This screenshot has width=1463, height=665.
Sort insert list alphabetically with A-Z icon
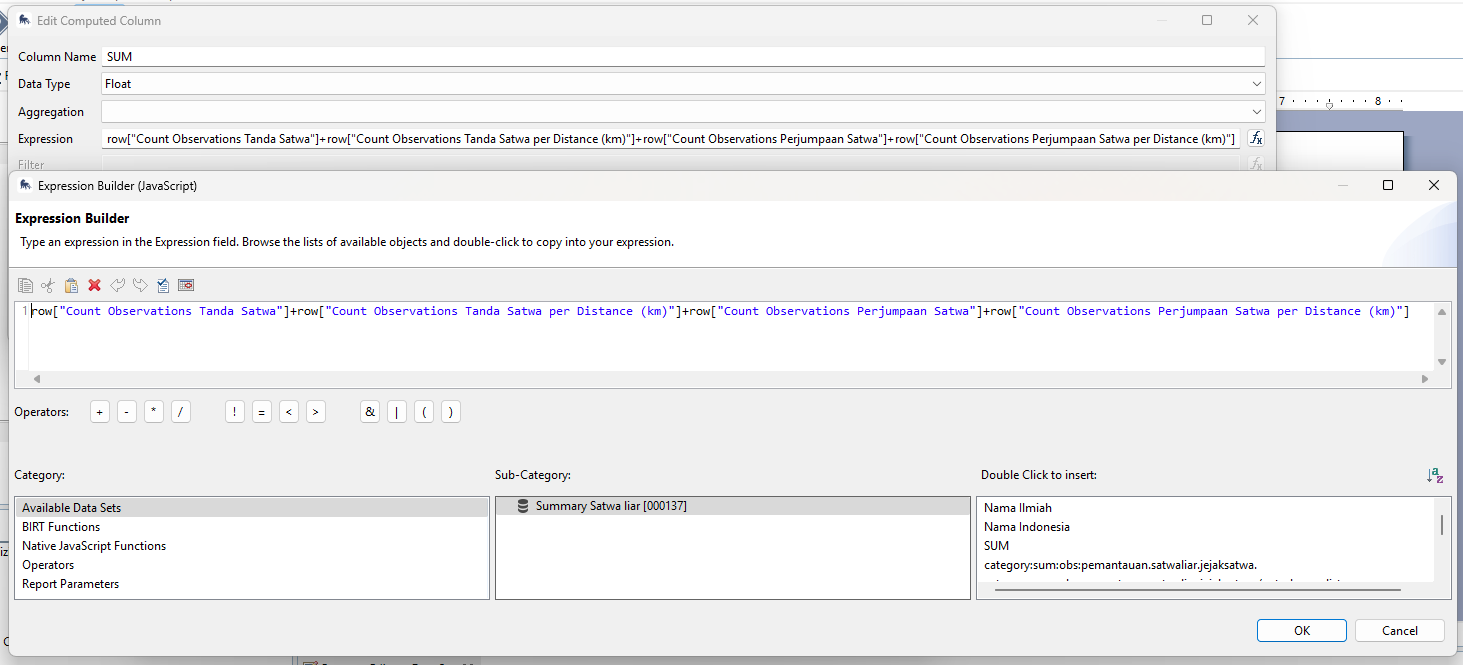tap(1434, 476)
